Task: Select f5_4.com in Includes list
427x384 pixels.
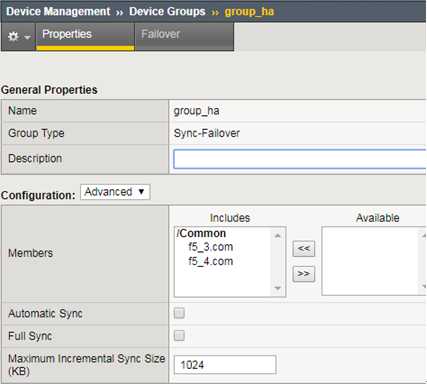Action: pos(210,261)
